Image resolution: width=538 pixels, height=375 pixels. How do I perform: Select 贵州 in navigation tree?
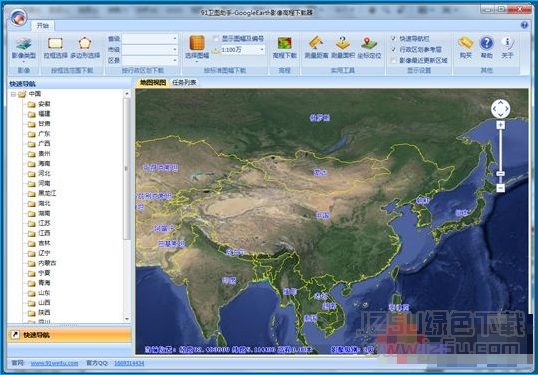click(x=44, y=153)
